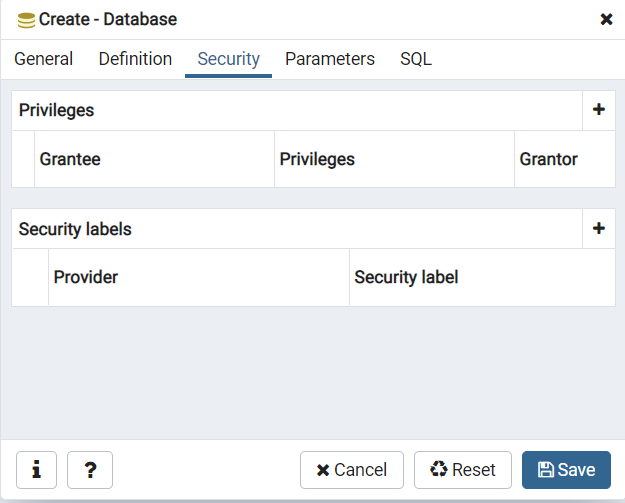Click the Security label column header
The height and width of the screenshot is (503, 625).
tap(482, 277)
